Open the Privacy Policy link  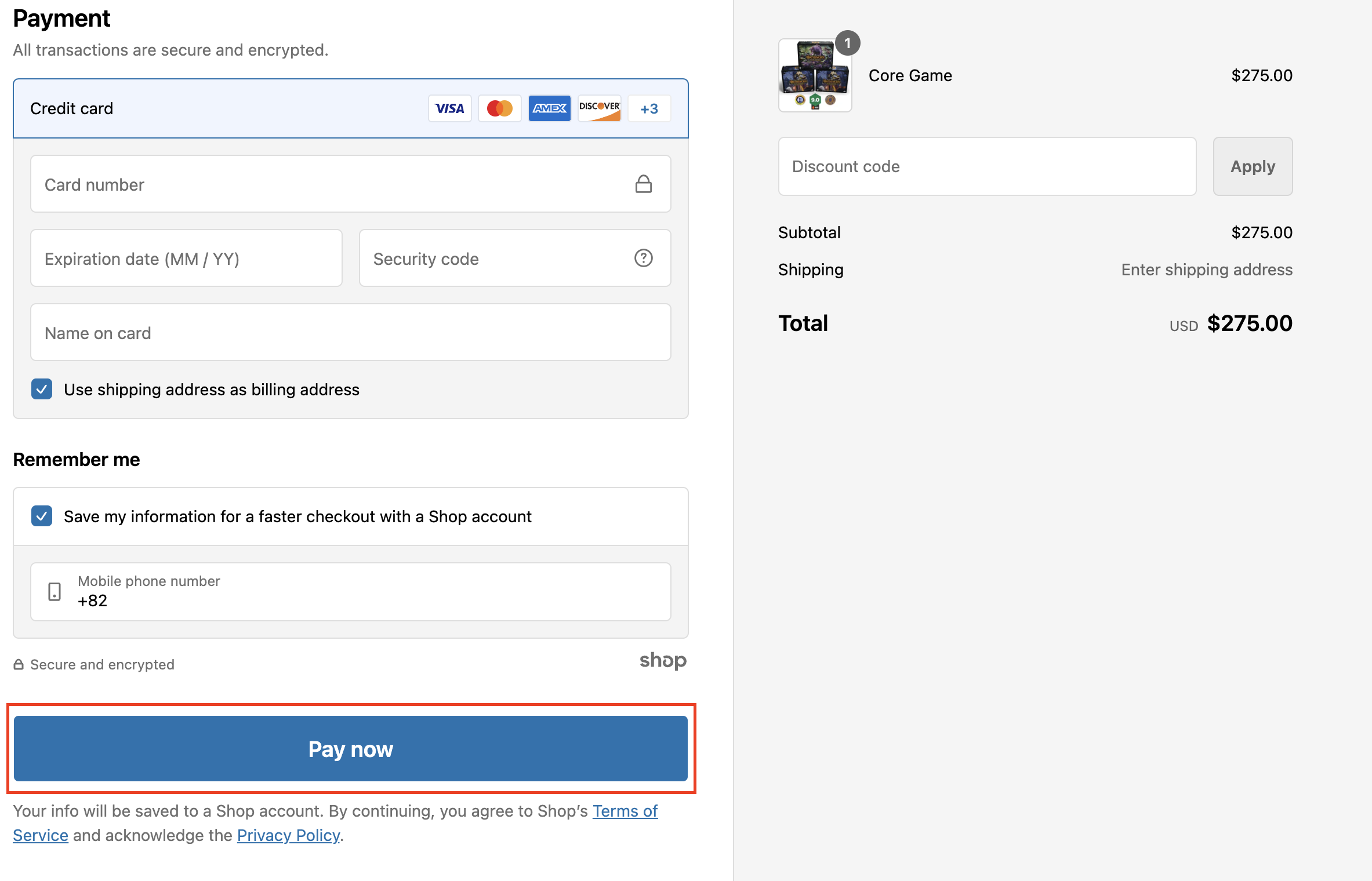tap(288, 835)
